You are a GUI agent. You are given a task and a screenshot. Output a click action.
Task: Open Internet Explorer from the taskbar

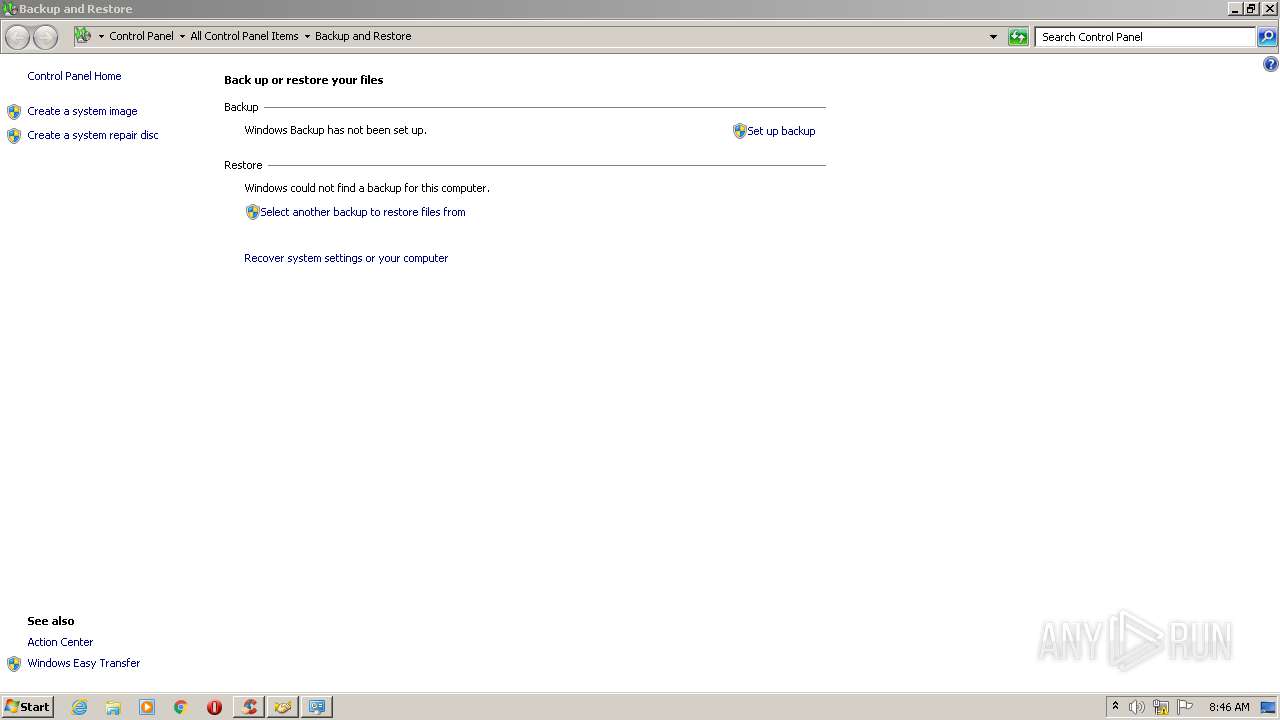(79, 707)
